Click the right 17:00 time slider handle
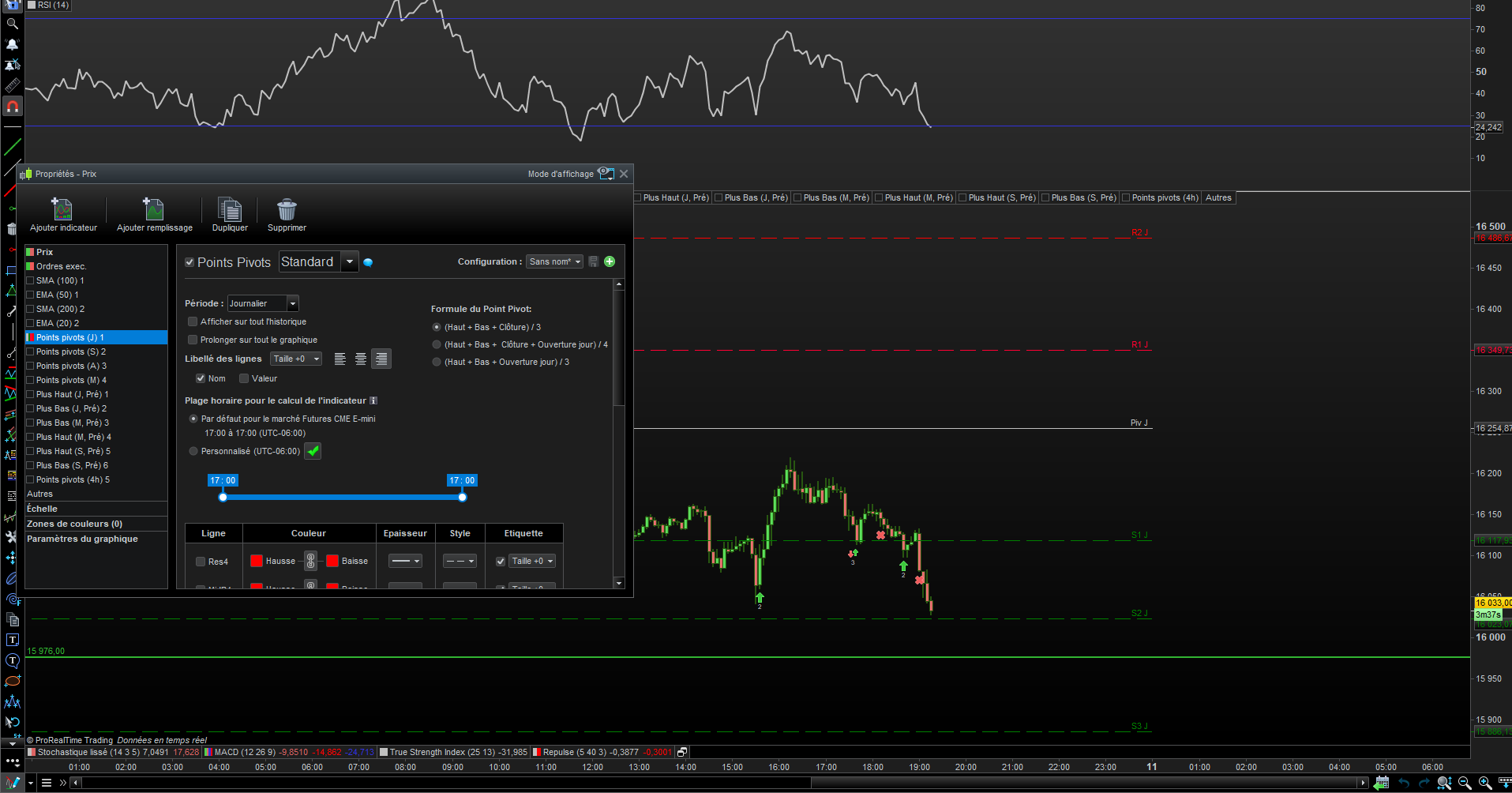The image size is (1512, 793). (463, 497)
